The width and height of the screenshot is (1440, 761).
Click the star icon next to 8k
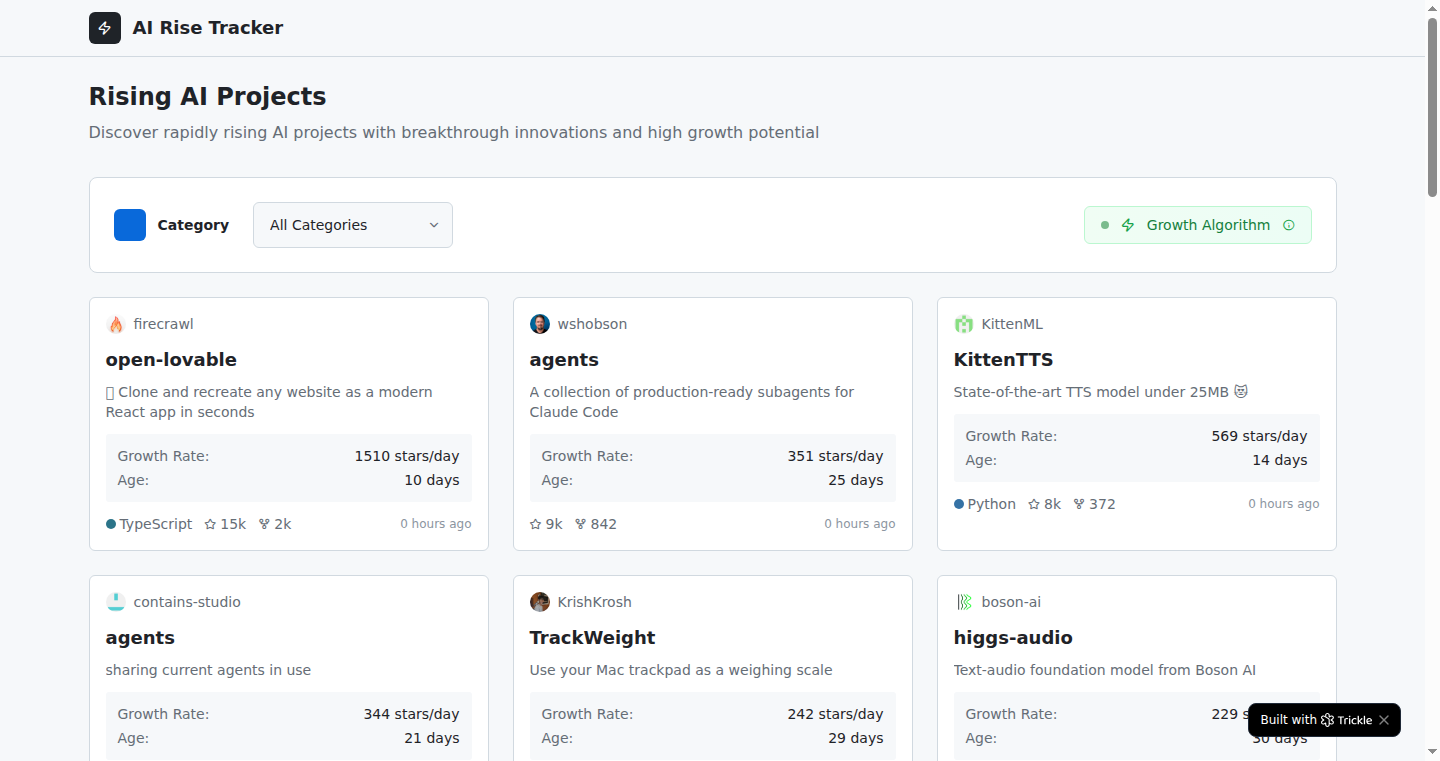pyautogui.click(x=1034, y=504)
